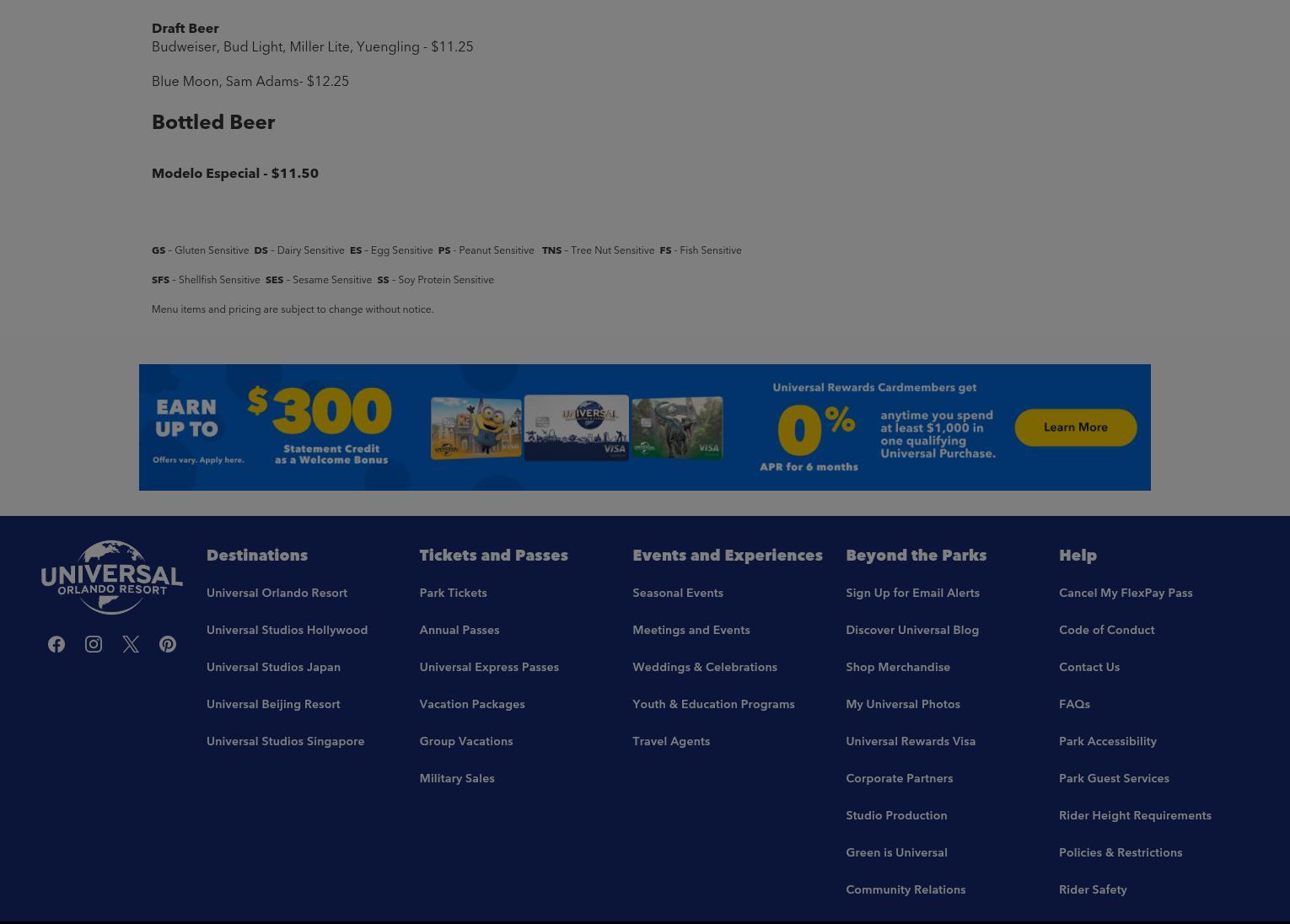This screenshot has height=924, width=1290.
Task: Click the Beyond the Parks heading
Action: point(916,556)
